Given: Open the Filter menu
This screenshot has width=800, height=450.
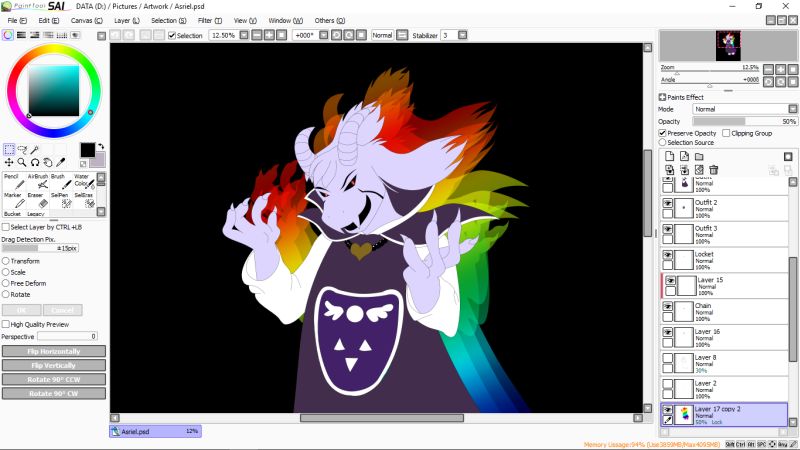Looking at the screenshot, I should point(210,20).
